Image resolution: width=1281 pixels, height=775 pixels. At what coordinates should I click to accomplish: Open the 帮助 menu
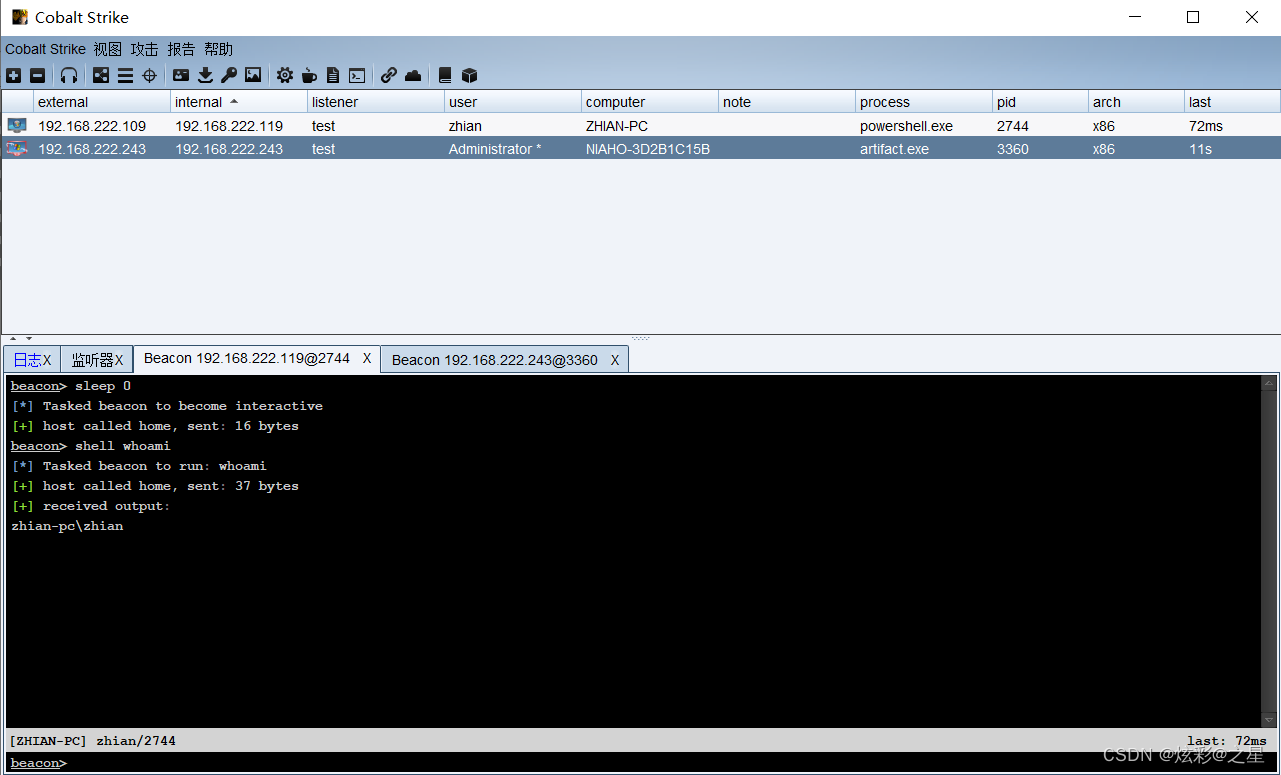click(218, 49)
